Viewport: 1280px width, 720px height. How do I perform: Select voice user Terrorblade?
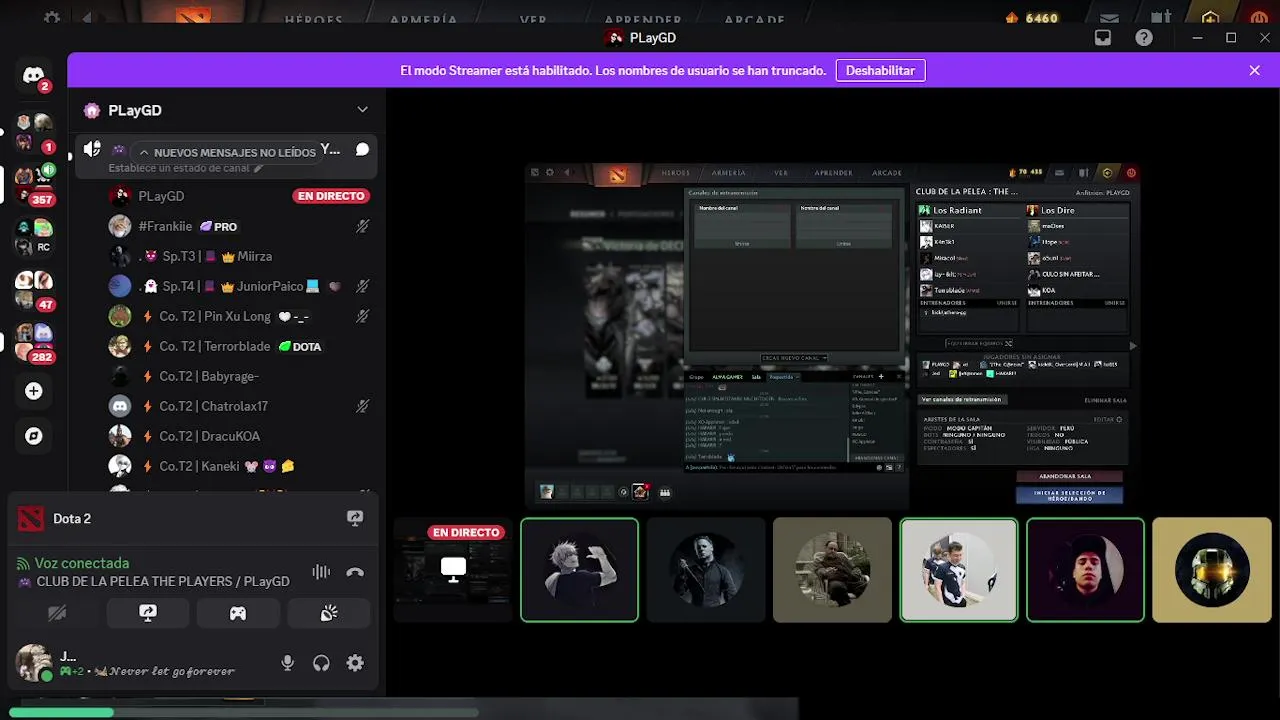(239, 346)
